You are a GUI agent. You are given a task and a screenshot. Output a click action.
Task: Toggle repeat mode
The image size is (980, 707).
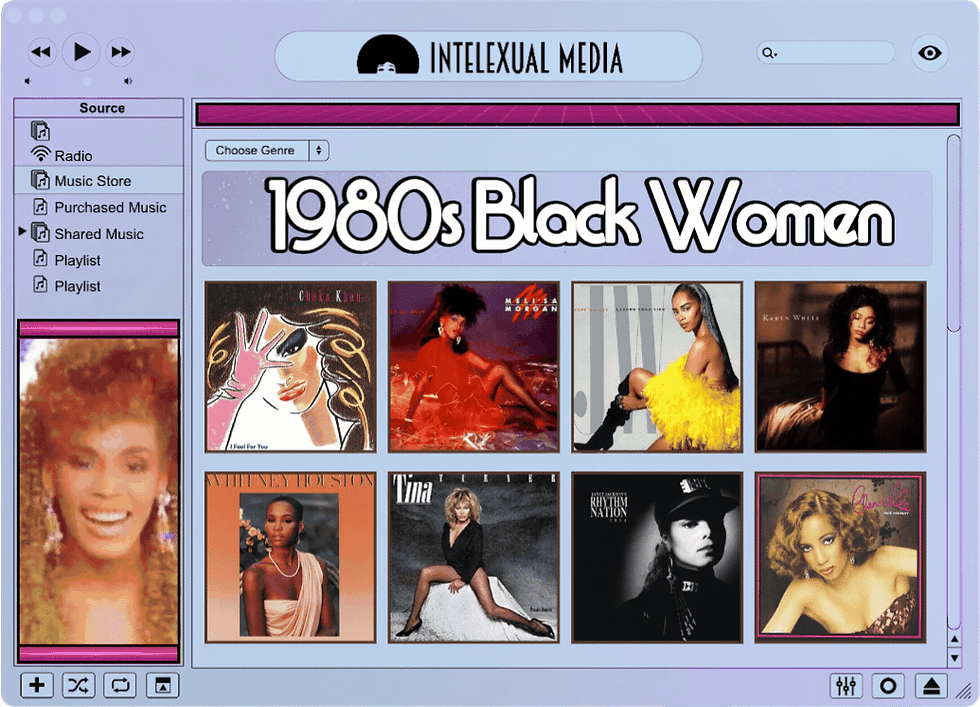coord(121,685)
